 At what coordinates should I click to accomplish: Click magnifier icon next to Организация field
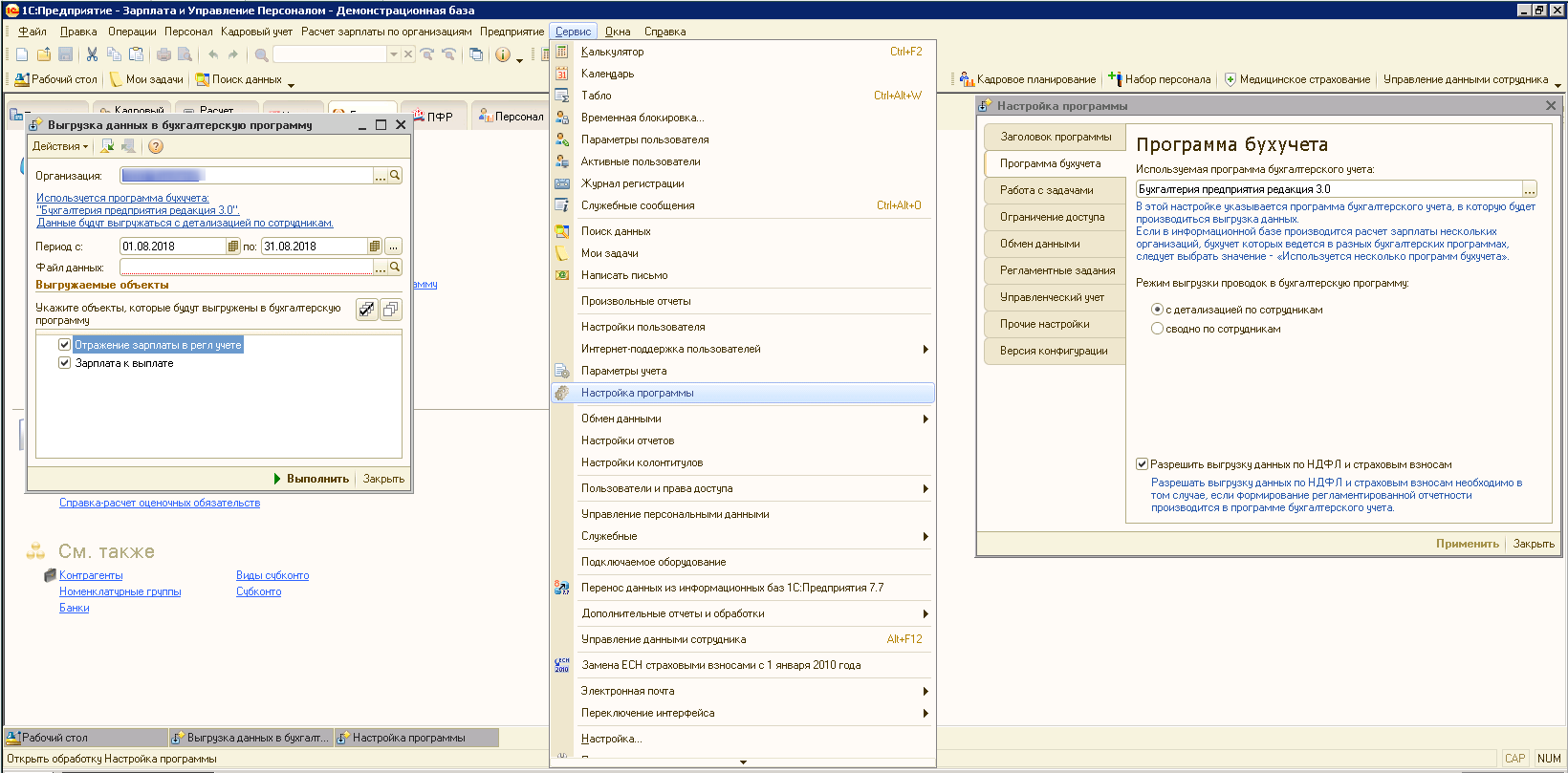pos(395,175)
